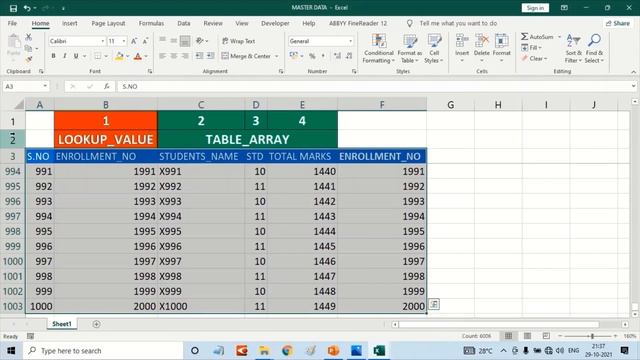Screen dimensions: 640x360
Task: Click the Delete cells icon
Action: click(482, 42)
